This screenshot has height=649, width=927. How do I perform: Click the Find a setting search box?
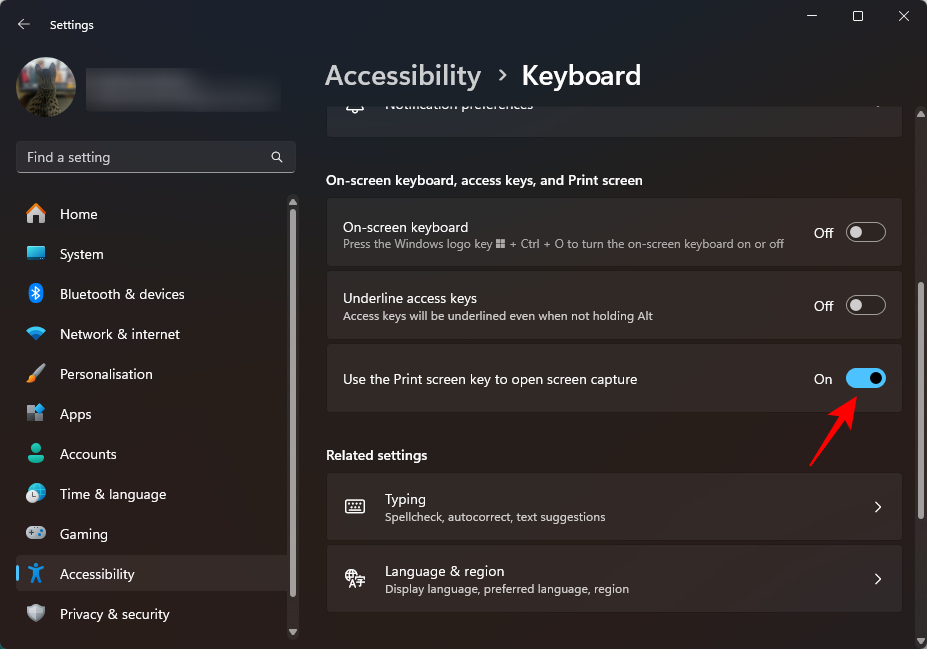click(x=145, y=157)
